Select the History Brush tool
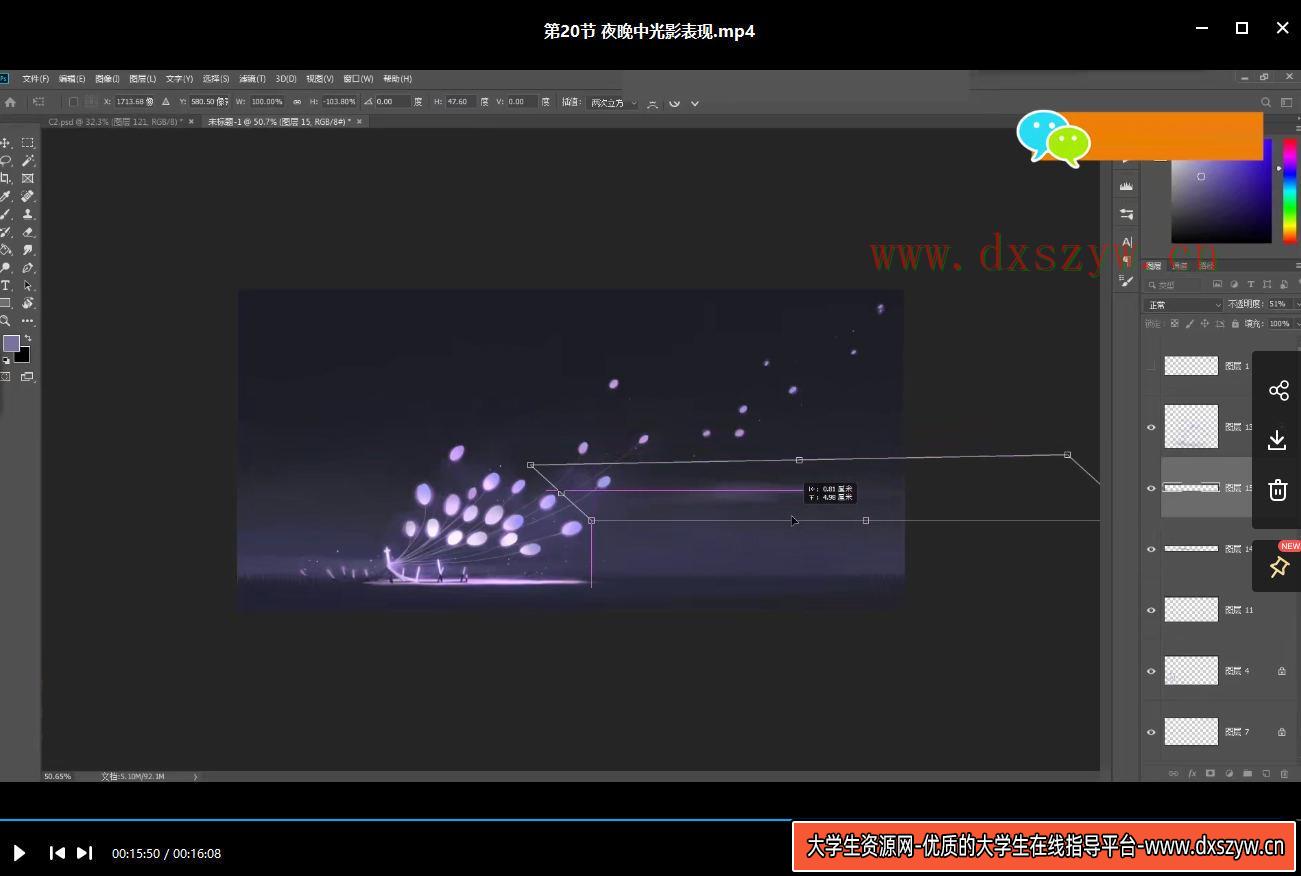This screenshot has width=1301, height=876. click(x=6, y=232)
